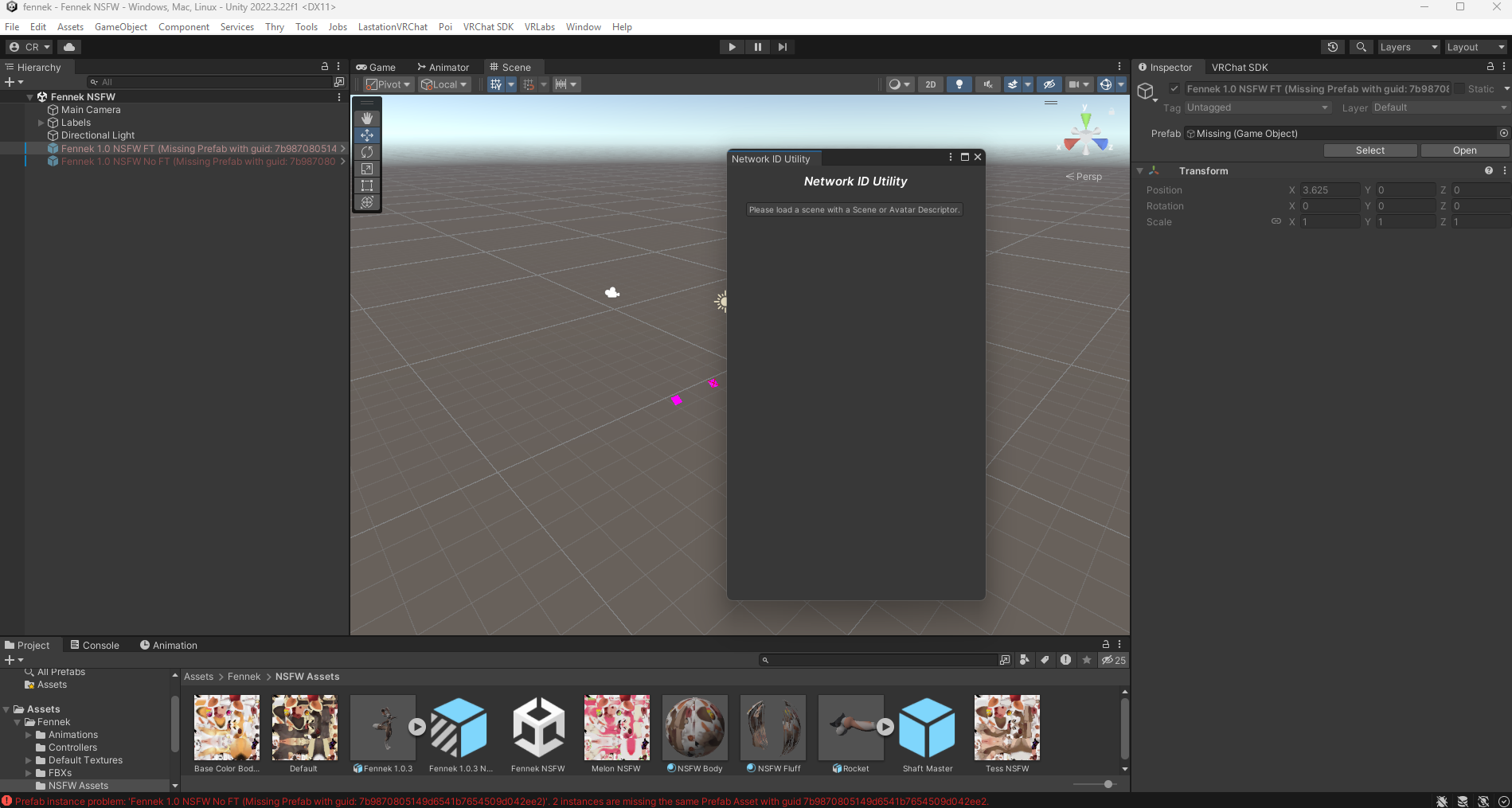
Task: Open Scene view options menu
Action: (x=1119, y=67)
